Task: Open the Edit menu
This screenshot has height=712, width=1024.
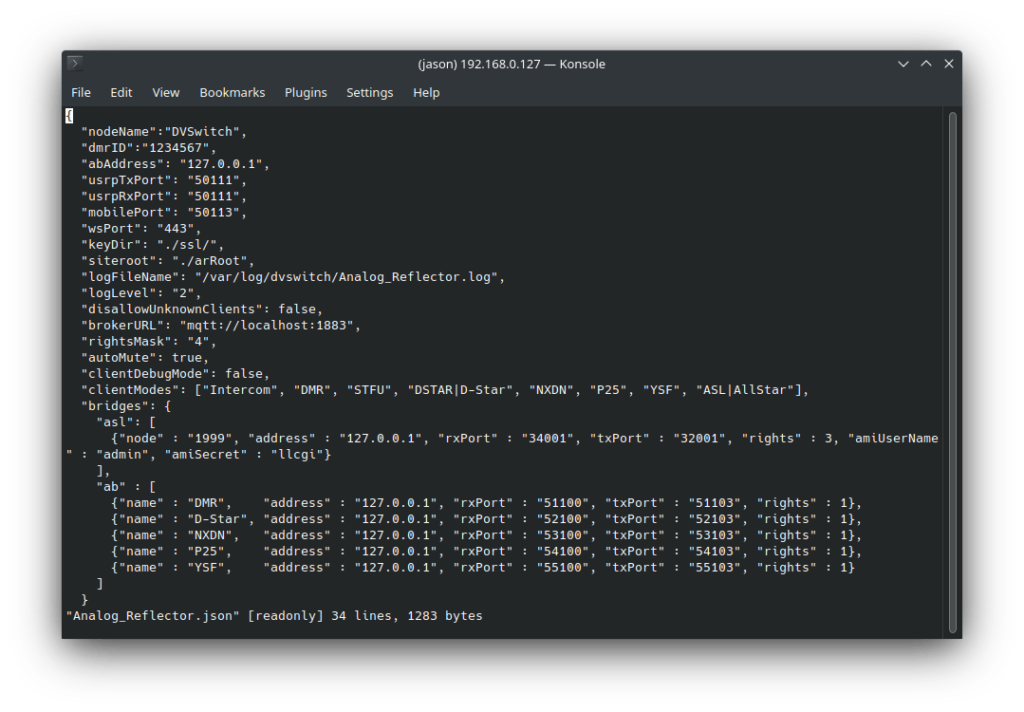Action: tap(121, 93)
